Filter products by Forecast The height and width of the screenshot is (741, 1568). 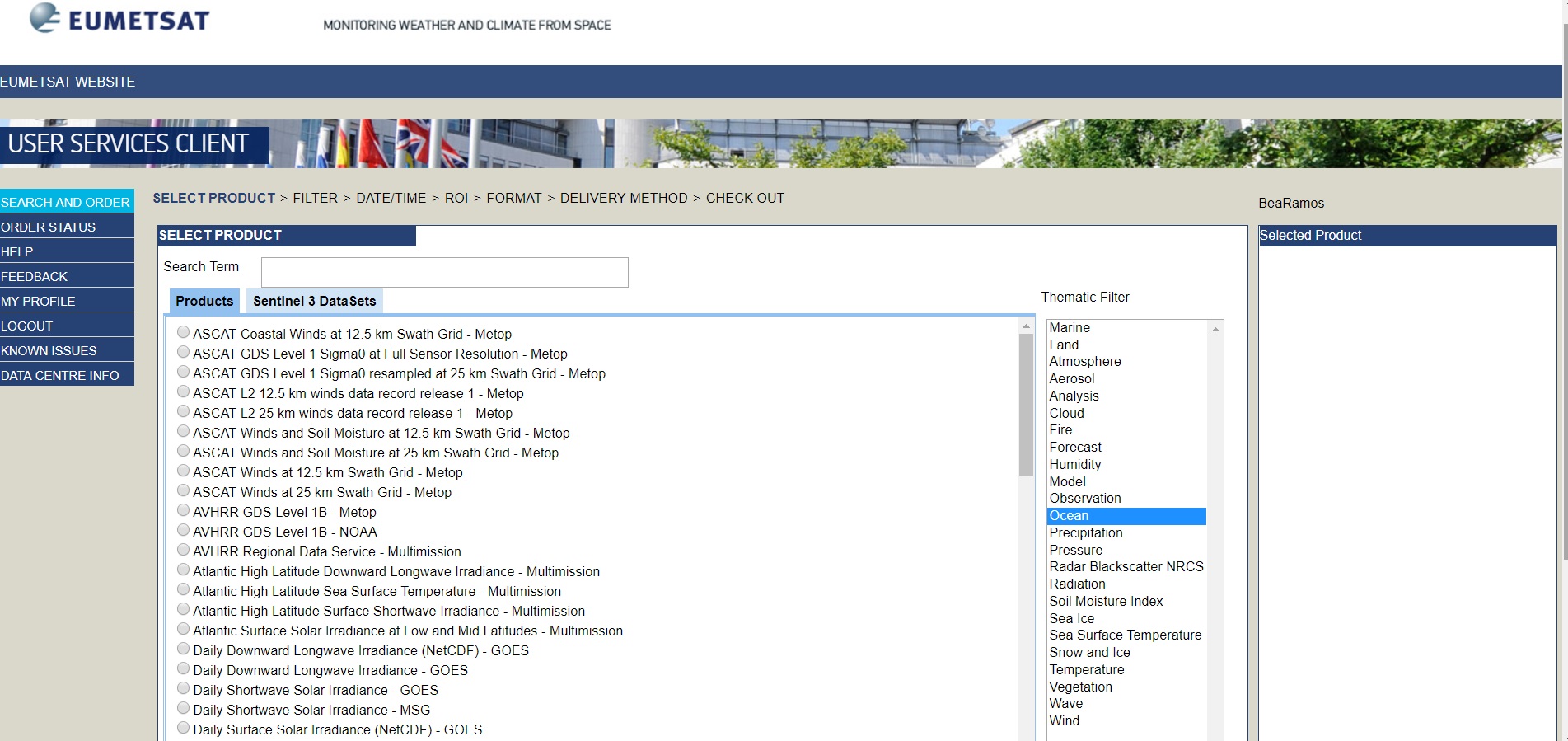click(x=1126, y=447)
